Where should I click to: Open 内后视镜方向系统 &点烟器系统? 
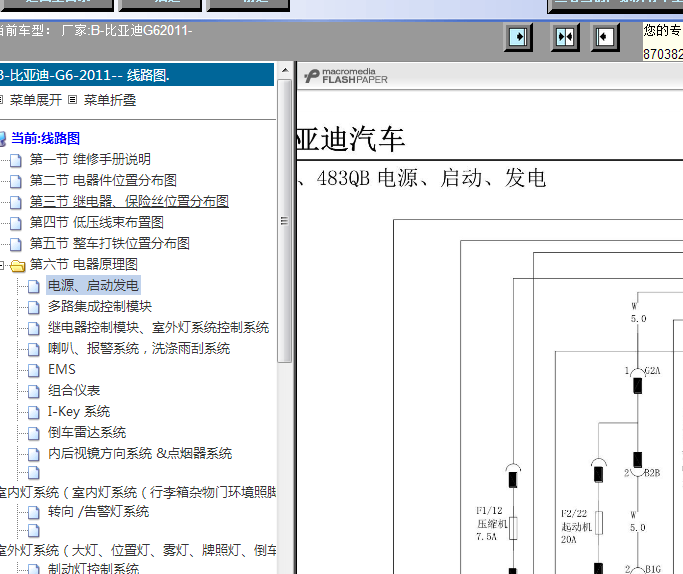tap(140, 453)
